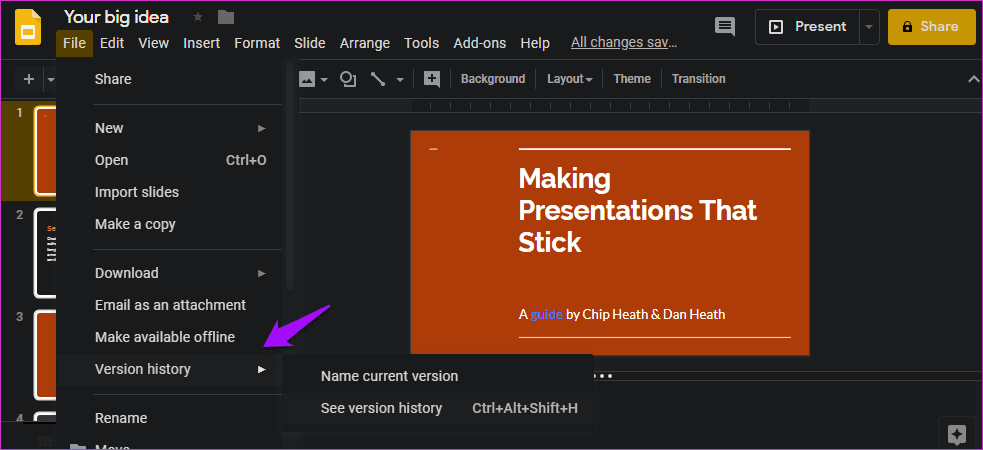Select slide 3 thumbnail
The image size is (983, 450).
point(45,355)
